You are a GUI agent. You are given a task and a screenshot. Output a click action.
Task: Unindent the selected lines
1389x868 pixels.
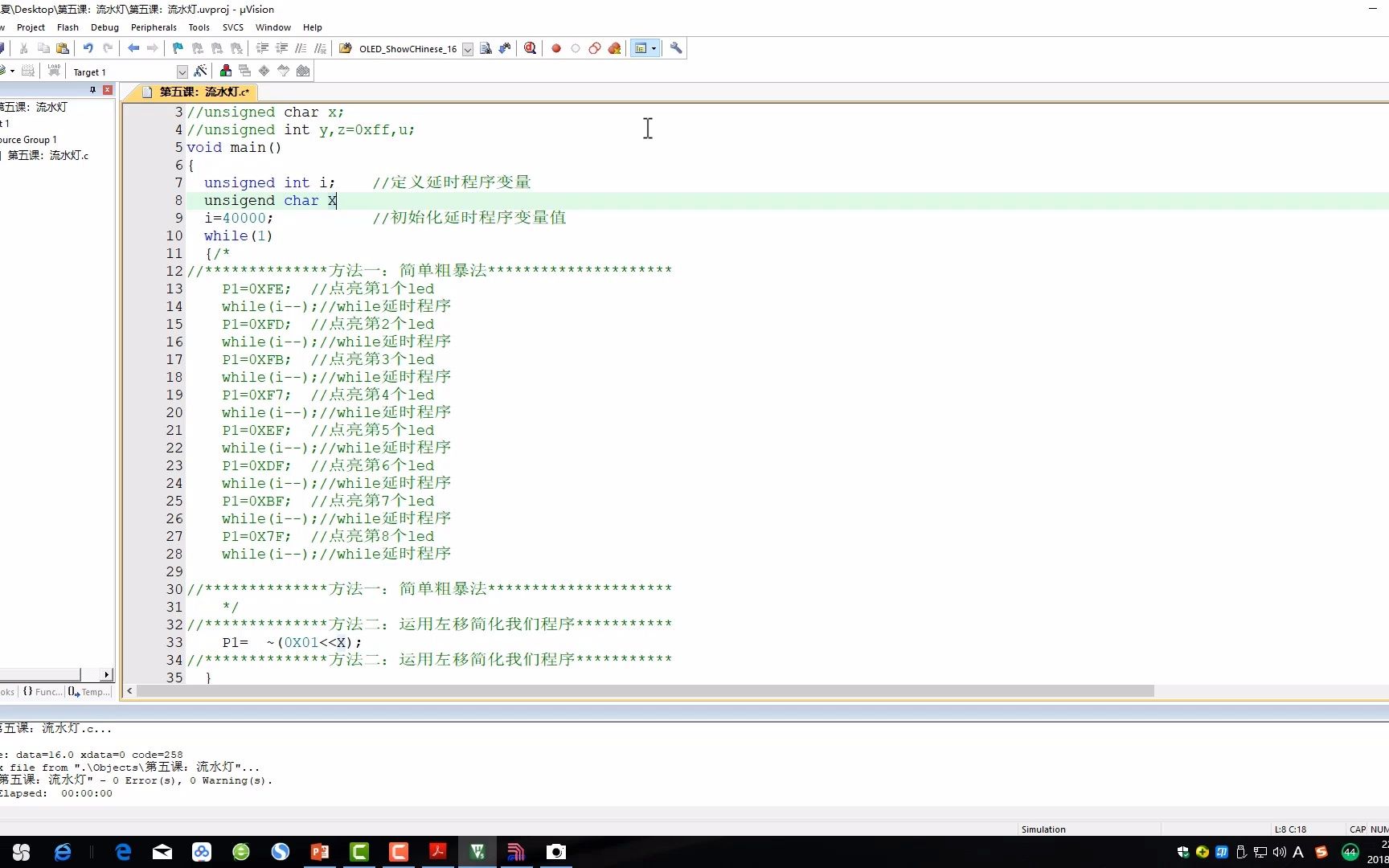pos(282,48)
